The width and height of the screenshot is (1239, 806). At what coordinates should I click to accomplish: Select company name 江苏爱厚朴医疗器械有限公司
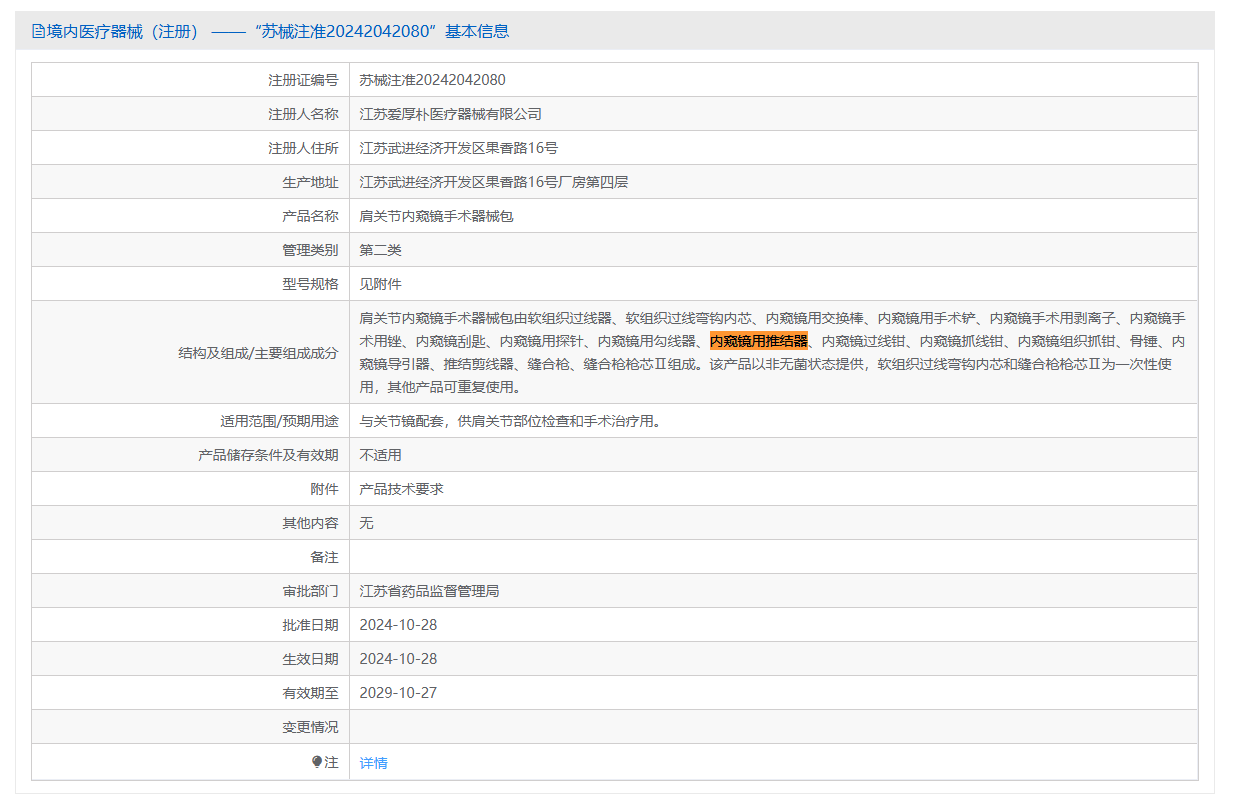pyautogui.click(x=450, y=114)
